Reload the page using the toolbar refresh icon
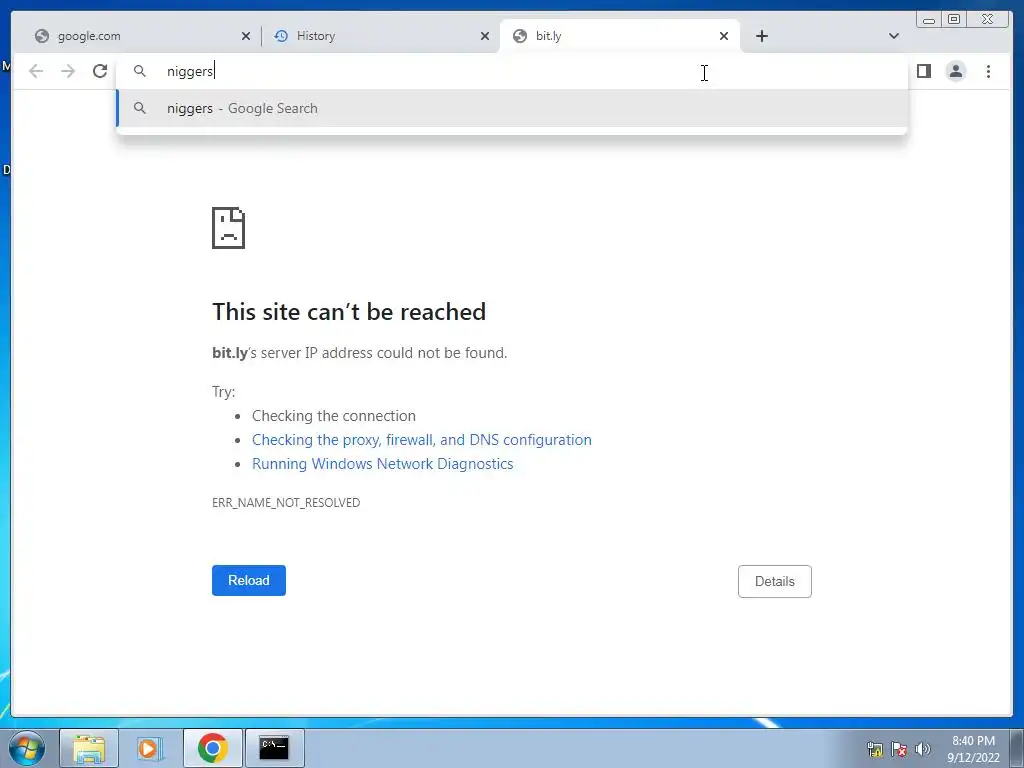Viewport: 1024px width, 768px height. pyautogui.click(x=100, y=71)
